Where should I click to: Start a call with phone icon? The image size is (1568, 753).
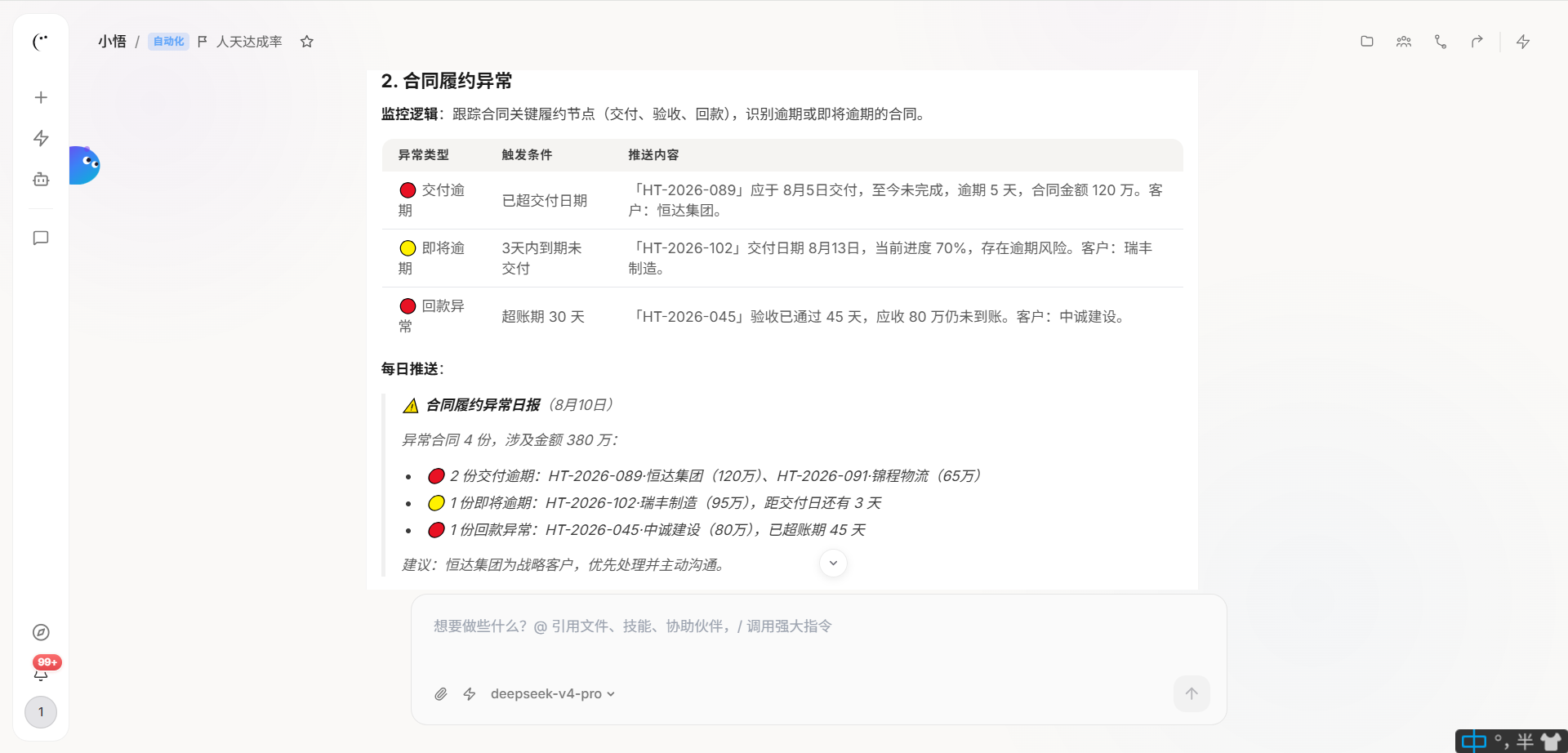[x=1441, y=41]
